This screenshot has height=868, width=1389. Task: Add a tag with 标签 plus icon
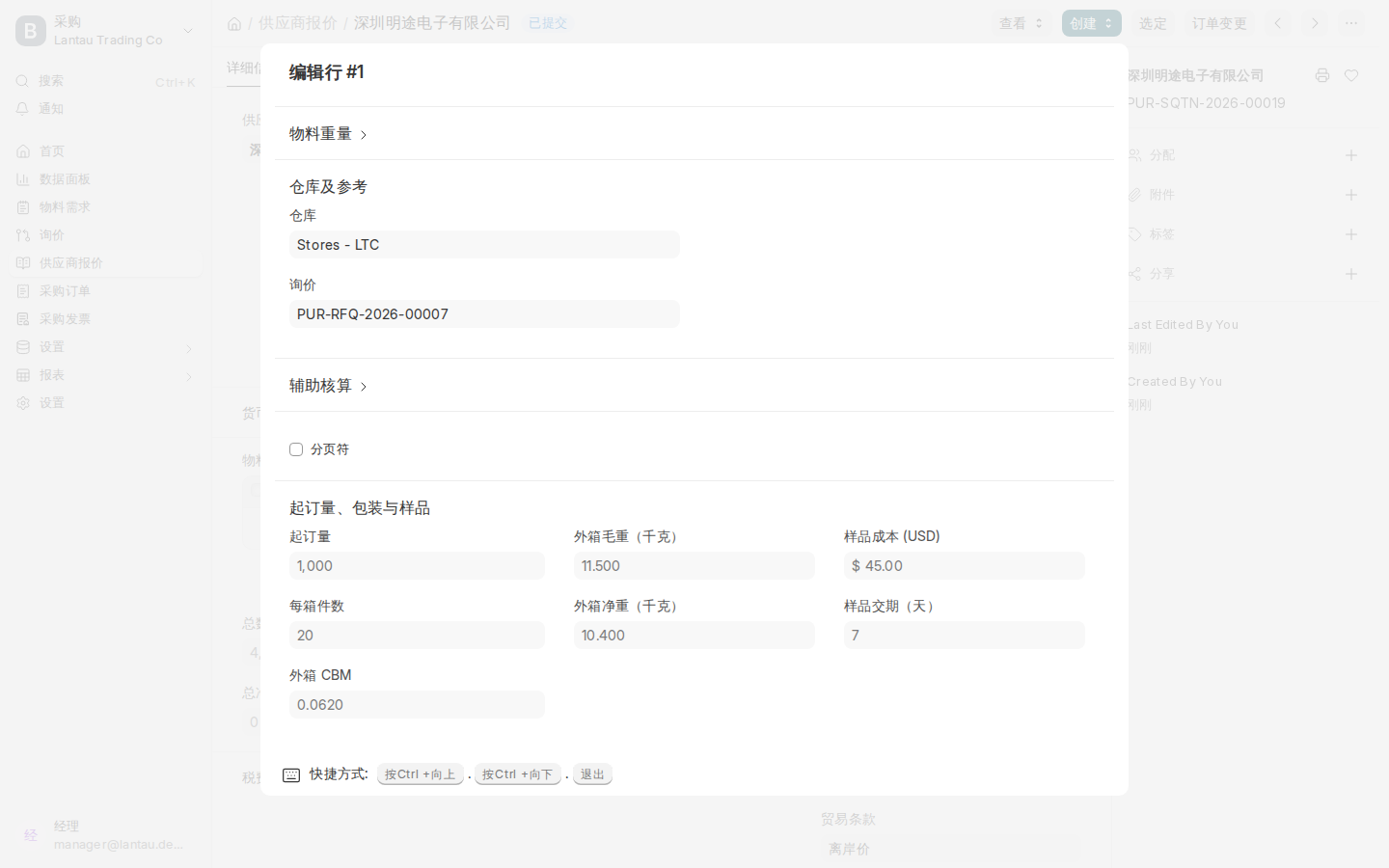(x=1351, y=234)
